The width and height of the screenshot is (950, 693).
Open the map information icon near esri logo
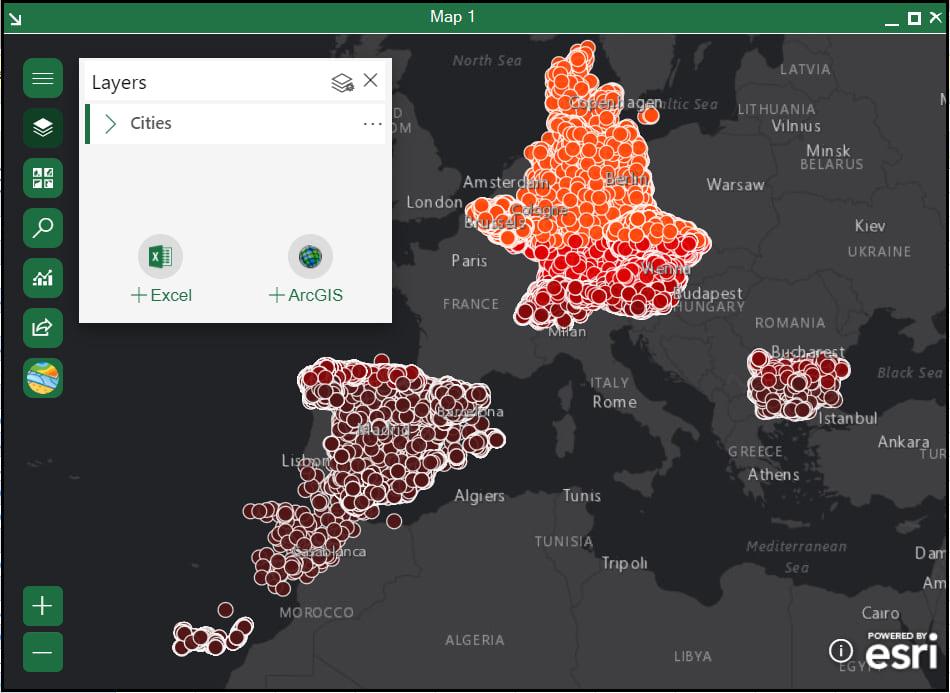(x=840, y=652)
